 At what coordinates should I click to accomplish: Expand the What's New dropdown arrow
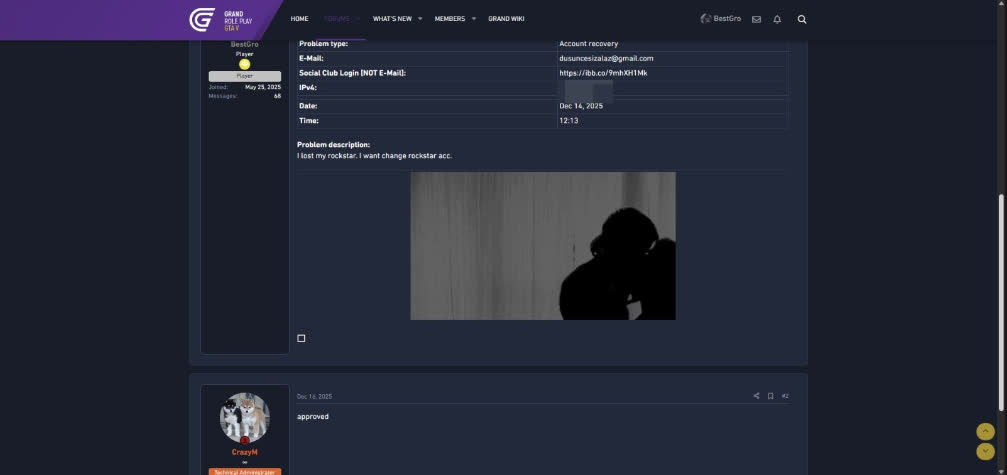point(420,19)
